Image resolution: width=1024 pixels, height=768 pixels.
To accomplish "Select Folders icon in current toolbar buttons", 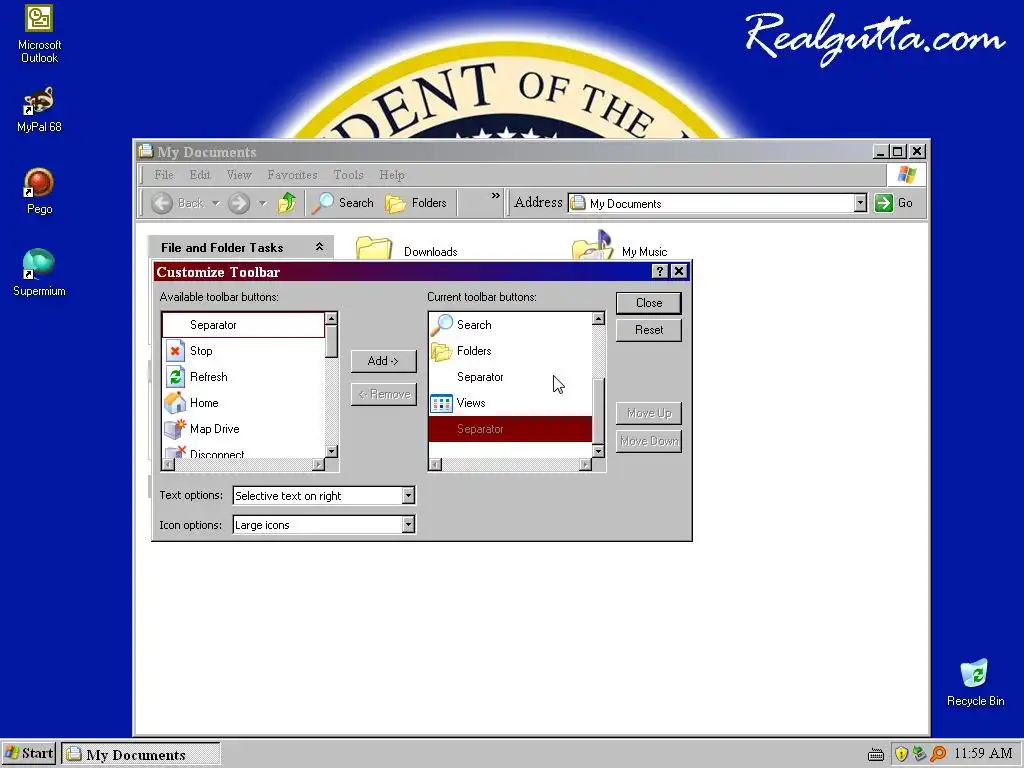I will (442, 351).
